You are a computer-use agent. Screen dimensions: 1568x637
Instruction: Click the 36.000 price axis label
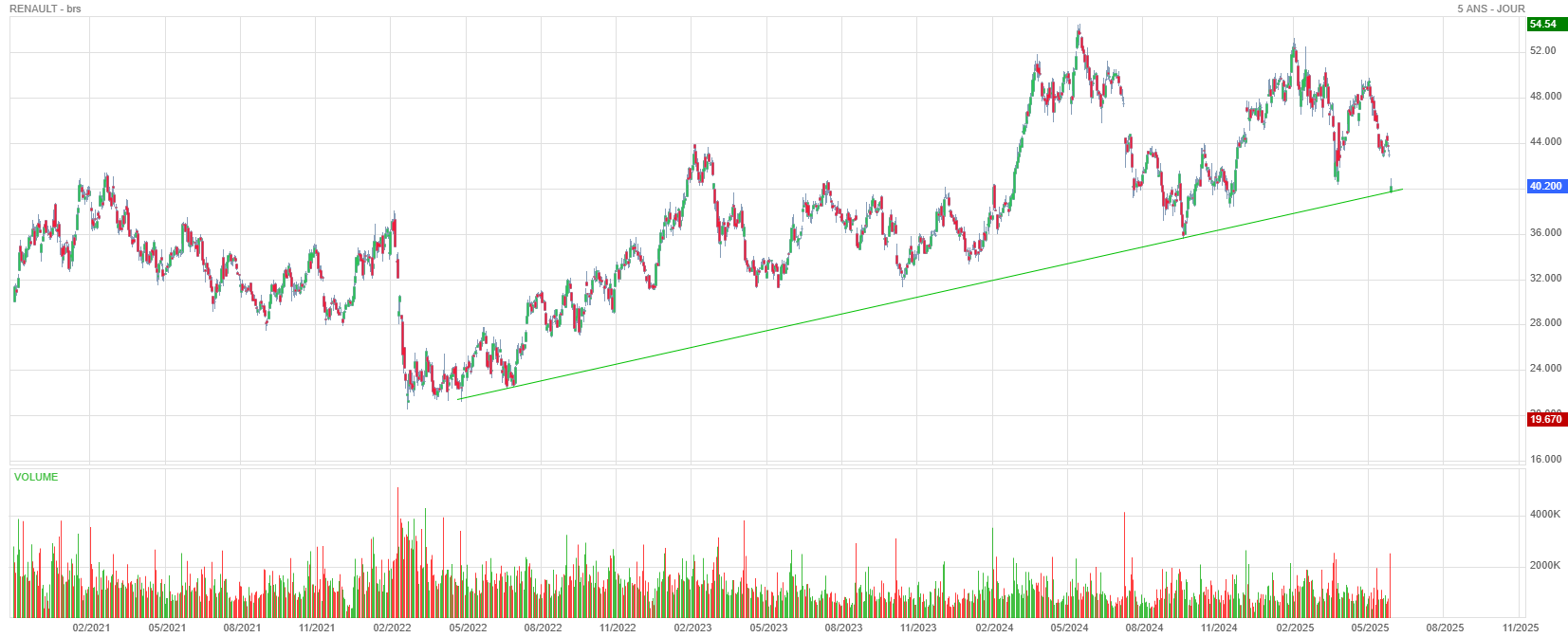tap(1546, 233)
